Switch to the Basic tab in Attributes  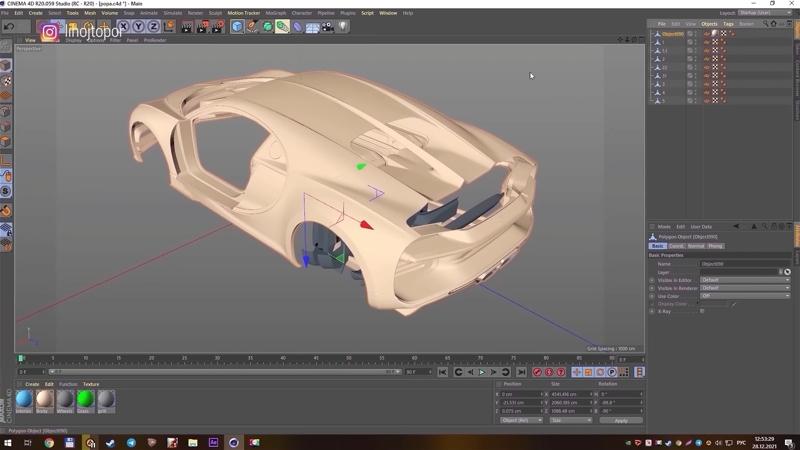[657, 246]
